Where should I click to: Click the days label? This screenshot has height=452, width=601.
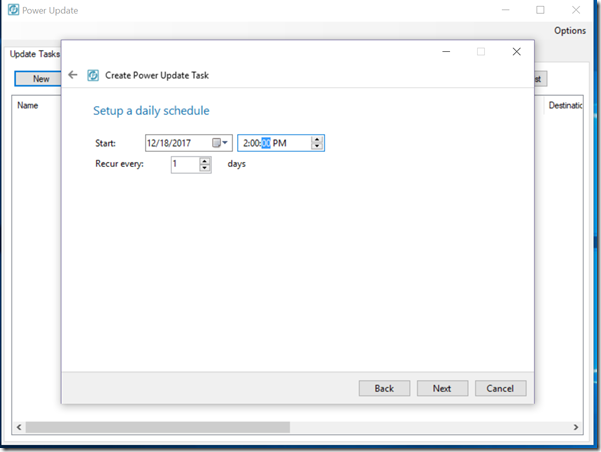236,164
